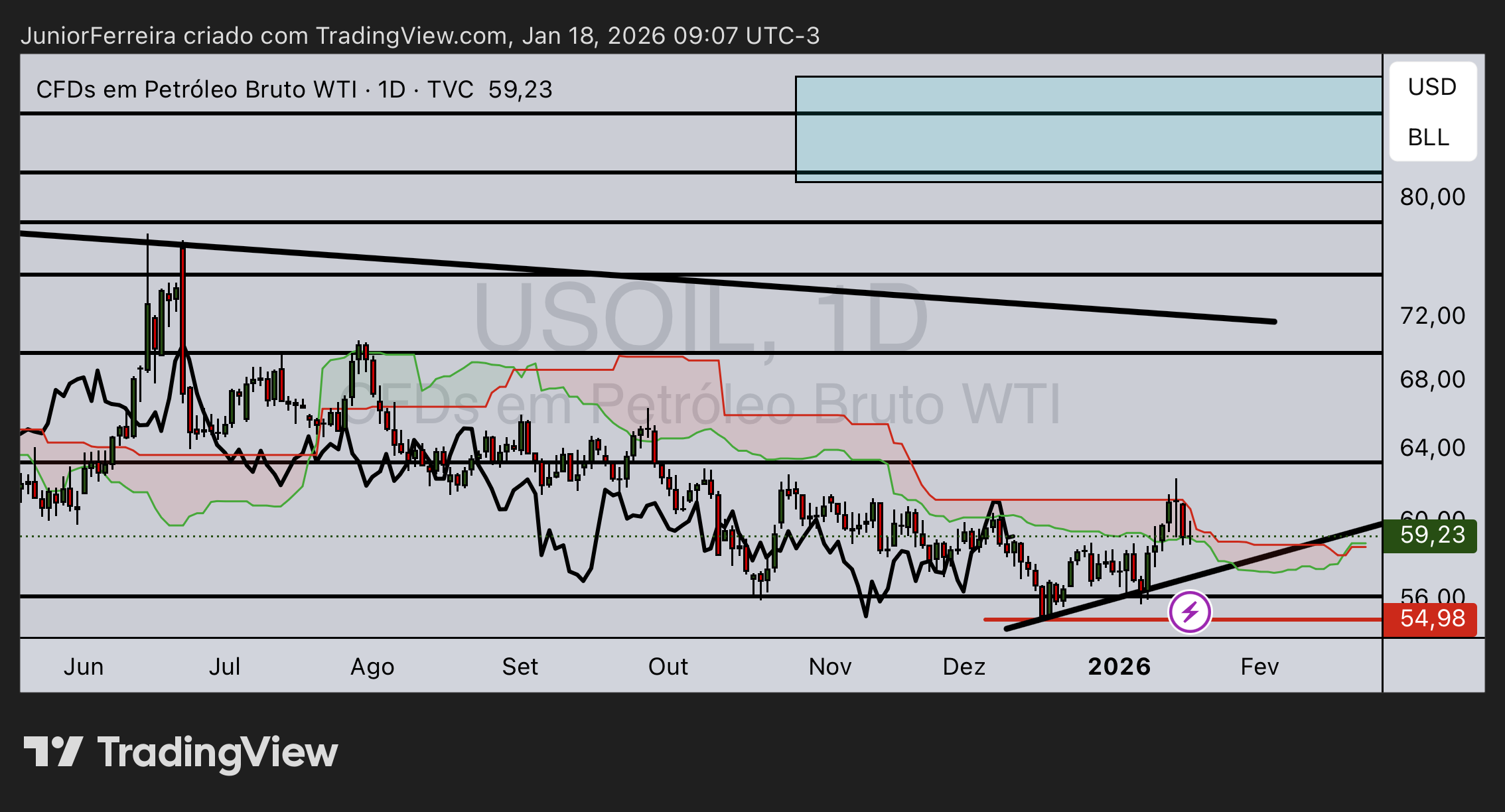This screenshot has width=1505, height=812.
Task: Click the 68,00 price axis label
Action: click(1433, 379)
